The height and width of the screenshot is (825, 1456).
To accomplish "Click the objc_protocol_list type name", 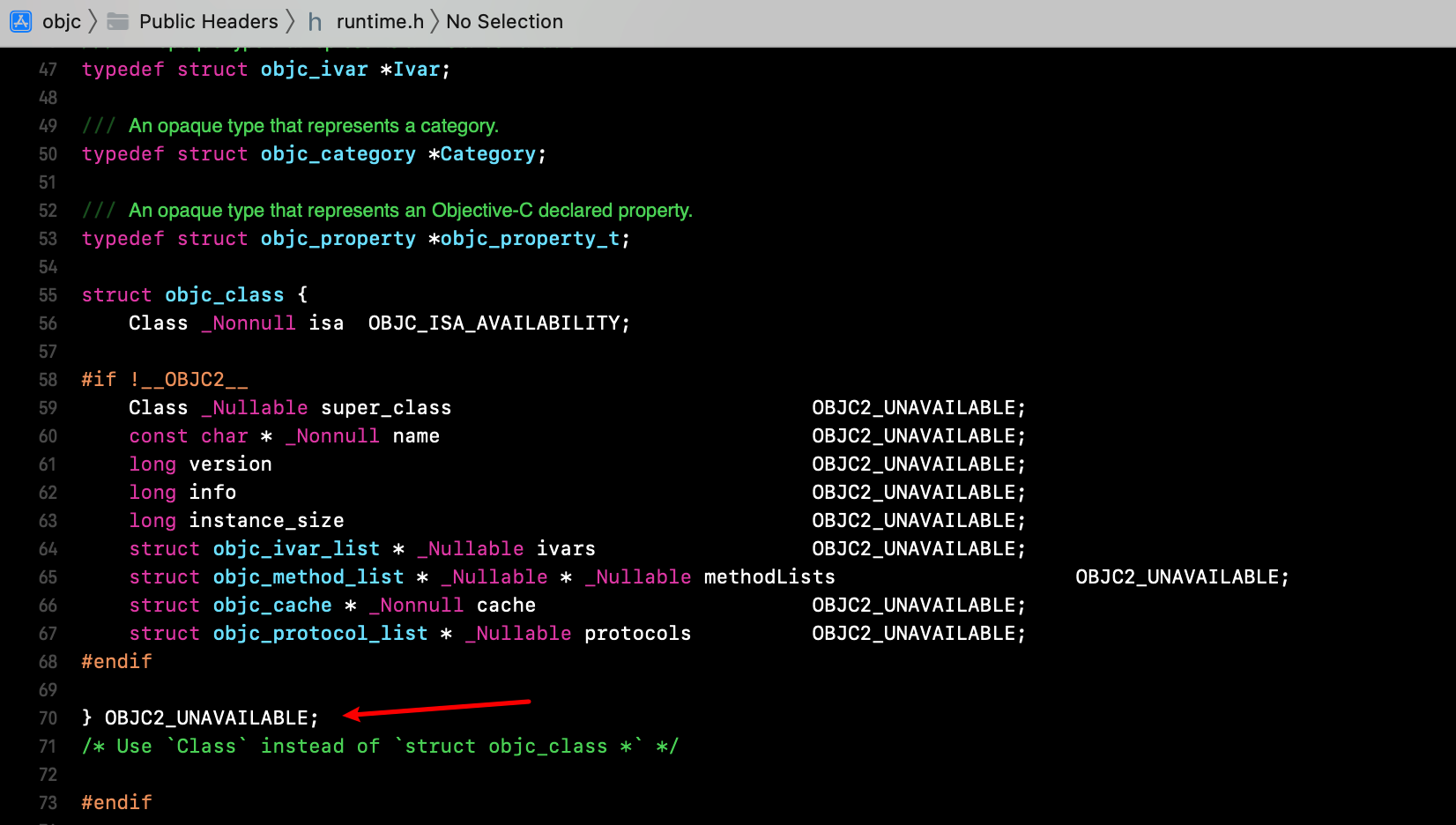I will pyautogui.click(x=320, y=634).
